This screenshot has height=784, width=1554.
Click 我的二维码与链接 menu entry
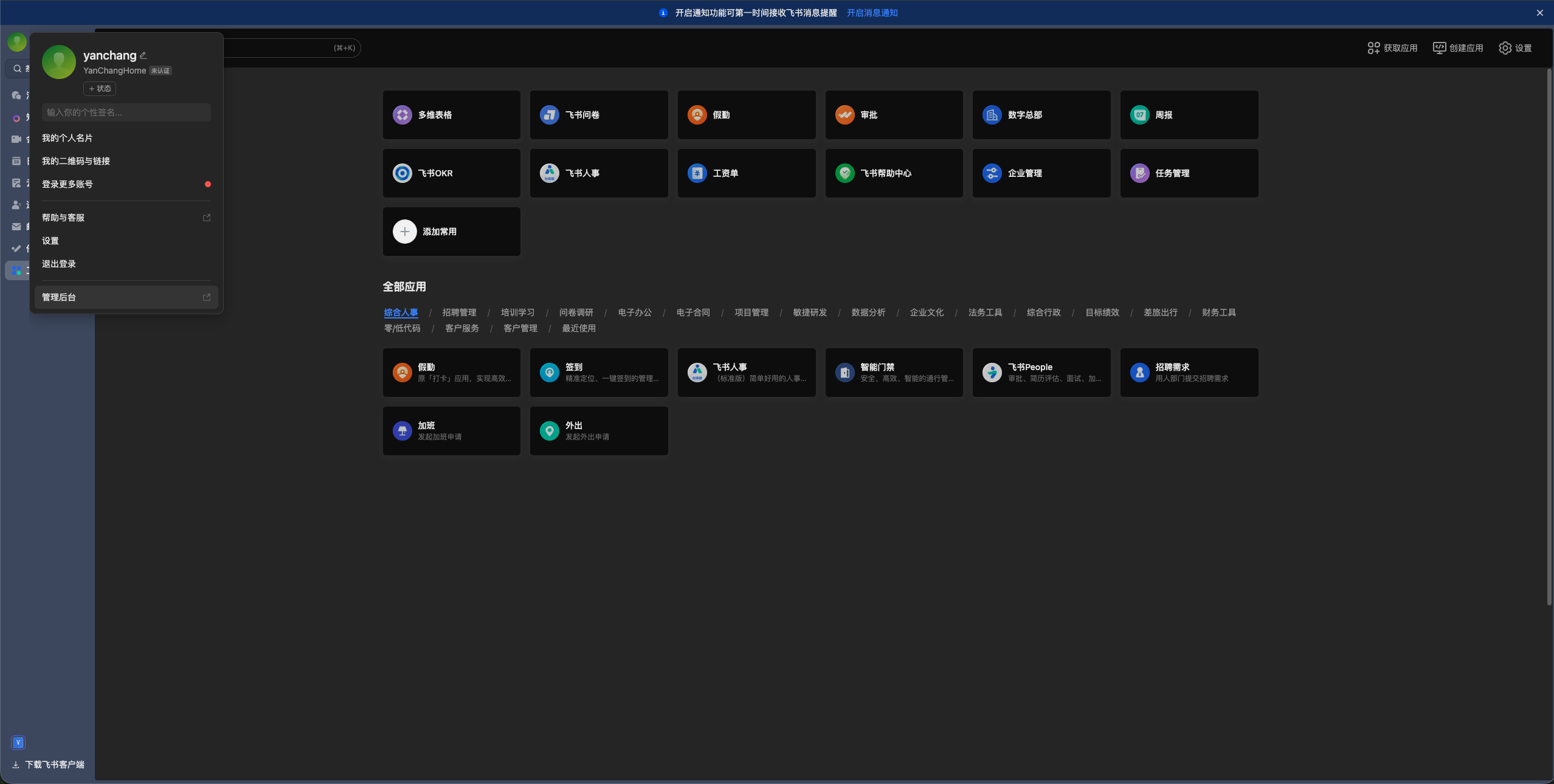tap(76, 161)
